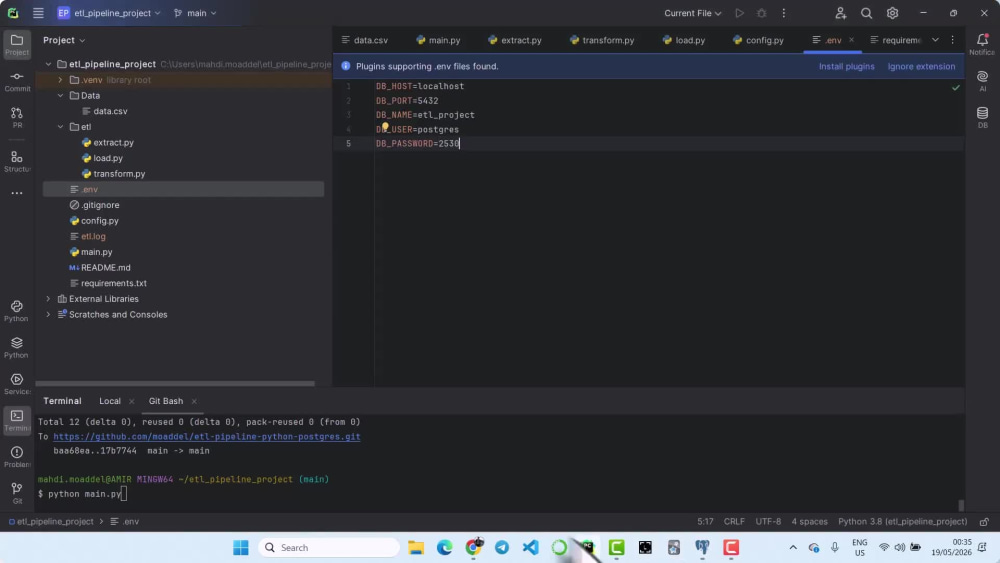Switch to load.py editor tab
1000x563 pixels.
tap(684, 40)
